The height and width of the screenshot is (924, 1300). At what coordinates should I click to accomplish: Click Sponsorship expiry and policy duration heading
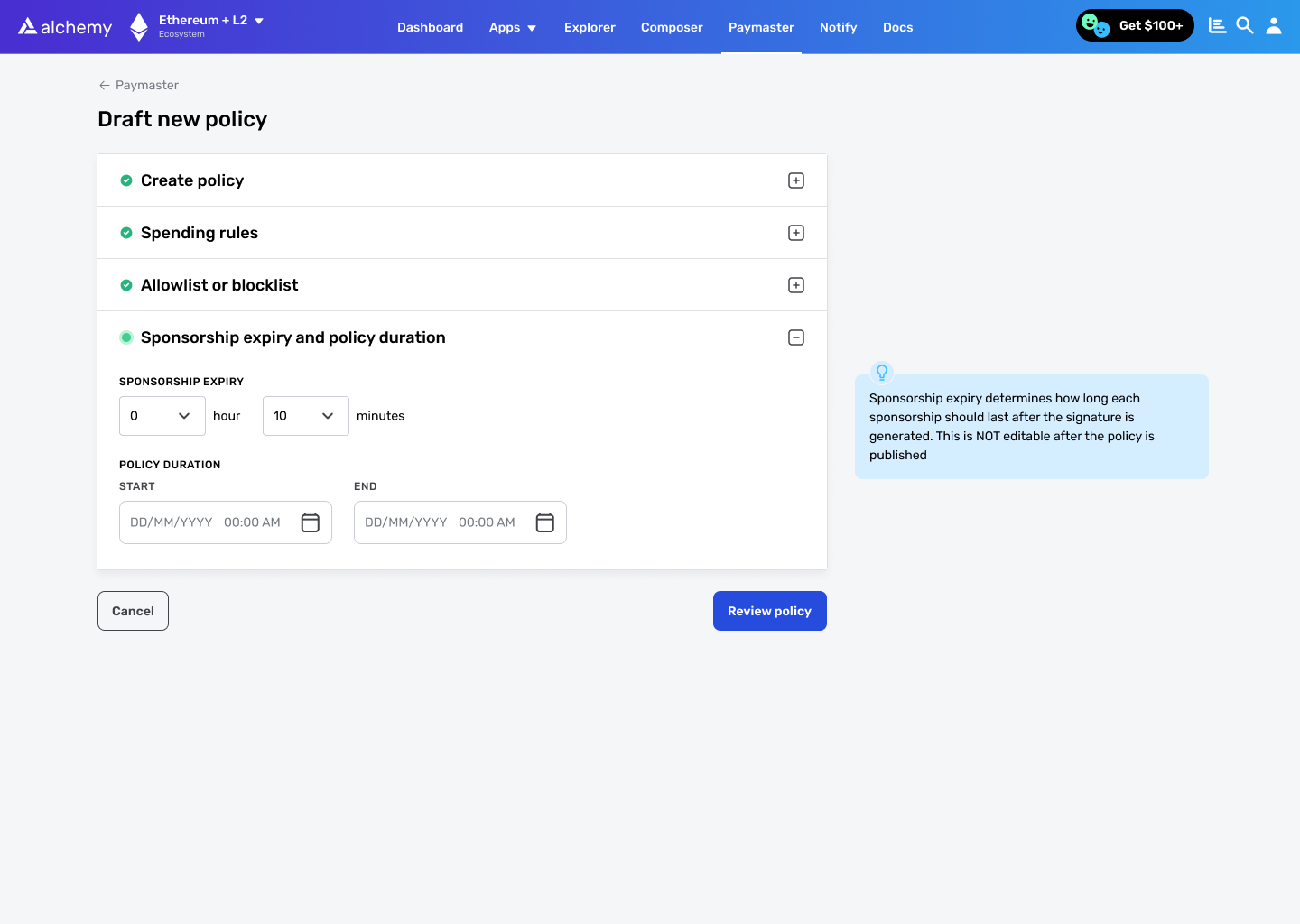coord(293,337)
